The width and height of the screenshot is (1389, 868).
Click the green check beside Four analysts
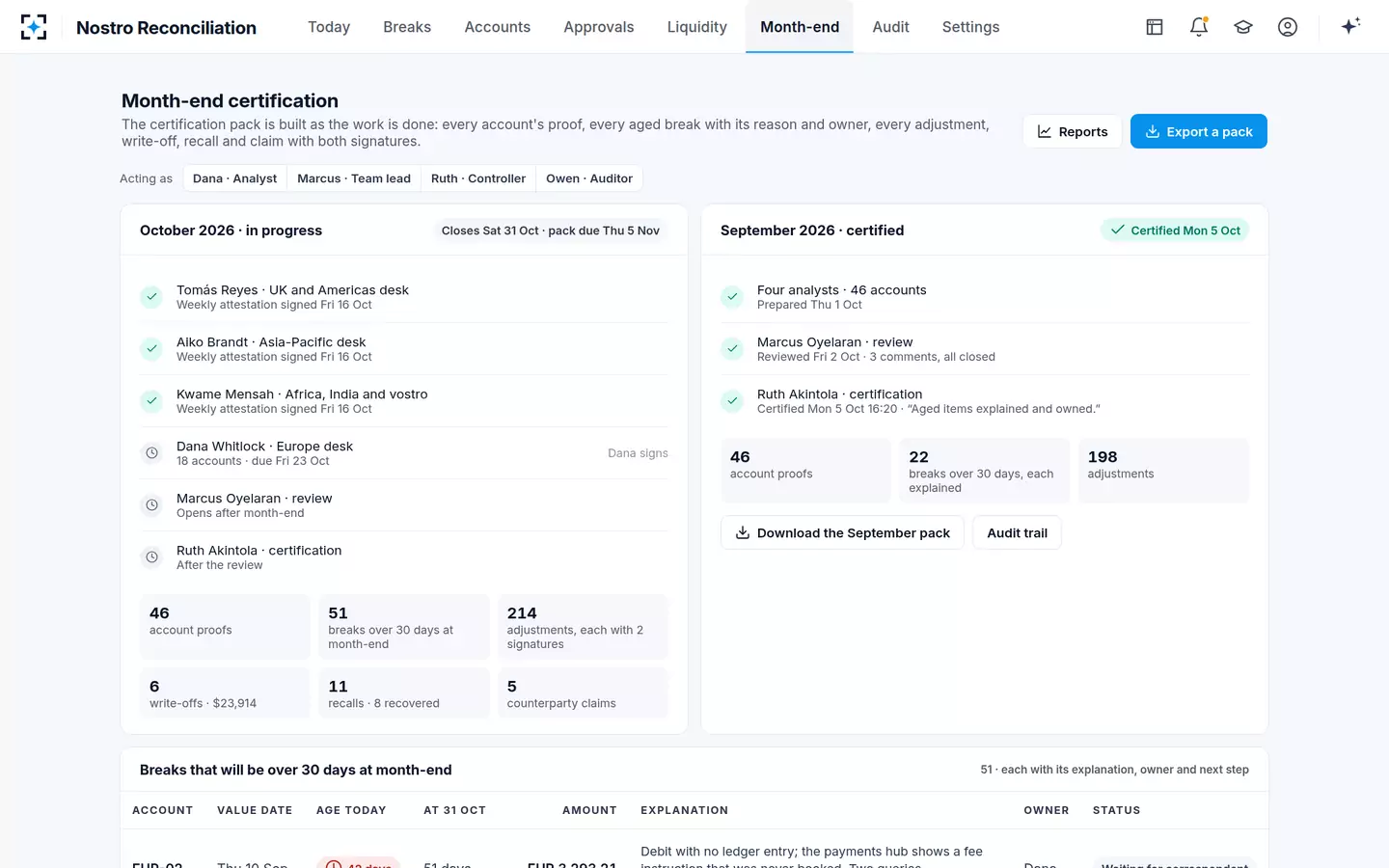click(x=732, y=297)
